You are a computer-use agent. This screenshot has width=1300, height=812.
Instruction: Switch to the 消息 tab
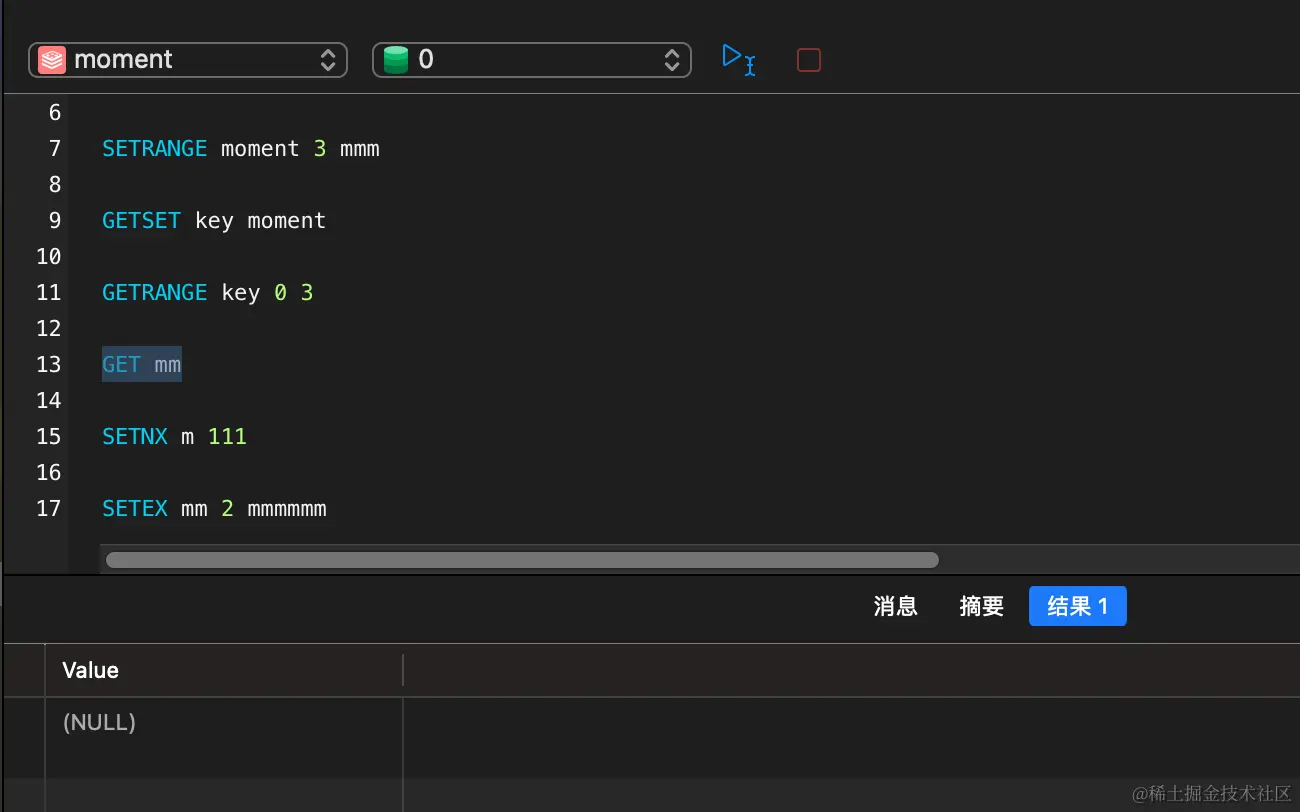895,606
